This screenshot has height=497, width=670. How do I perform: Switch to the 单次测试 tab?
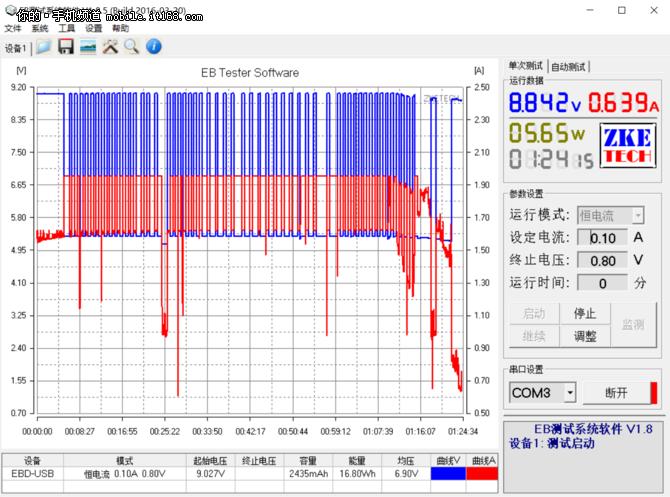click(526, 66)
